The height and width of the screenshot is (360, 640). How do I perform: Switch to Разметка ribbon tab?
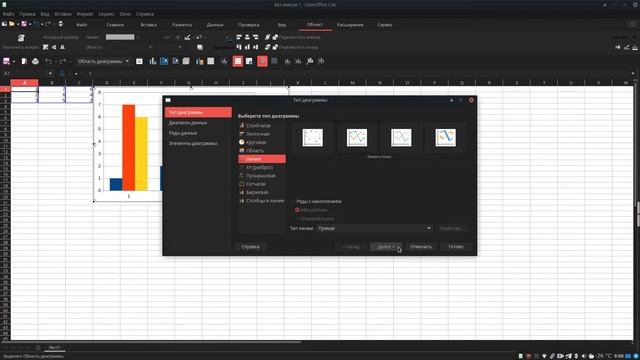click(182, 25)
